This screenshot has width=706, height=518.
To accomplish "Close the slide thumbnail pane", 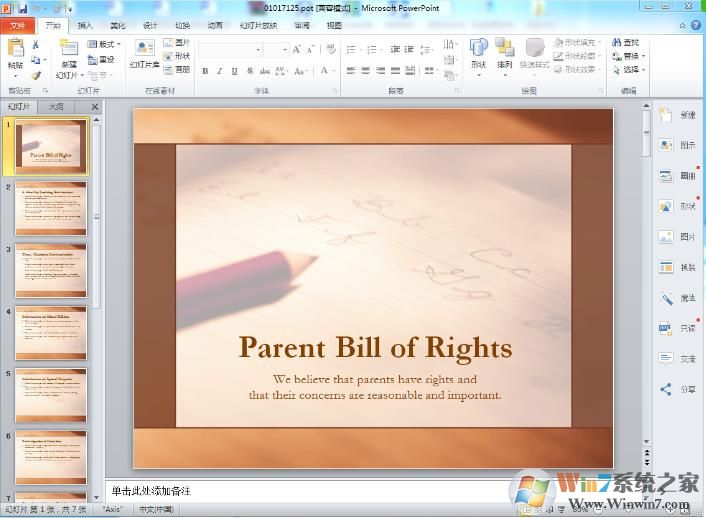I will (95, 107).
